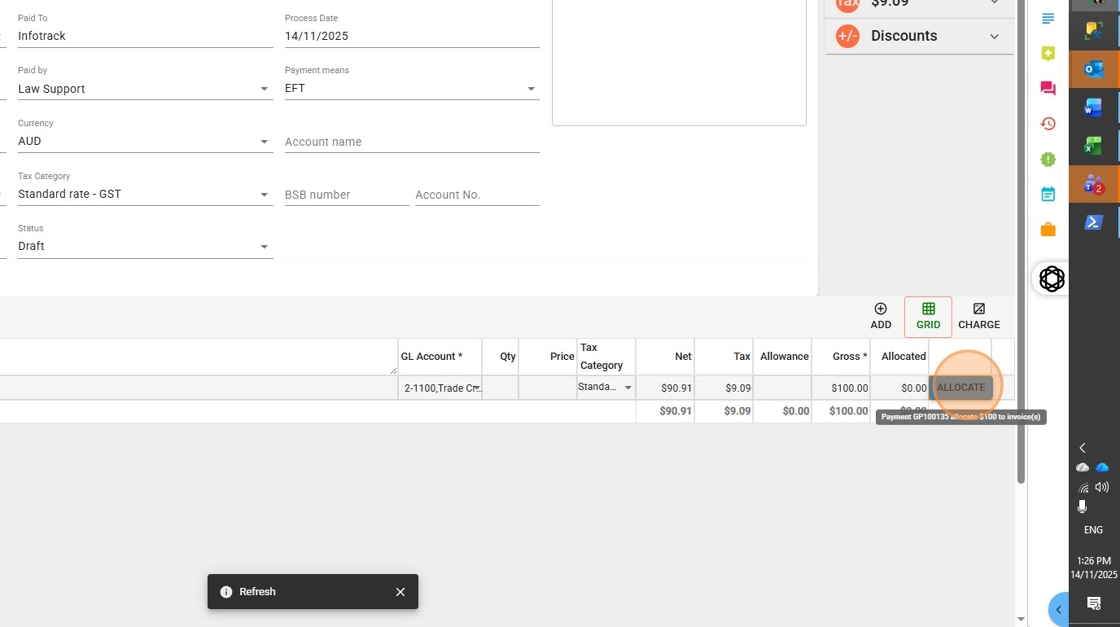Select the green alert badge icon

coord(1047,159)
